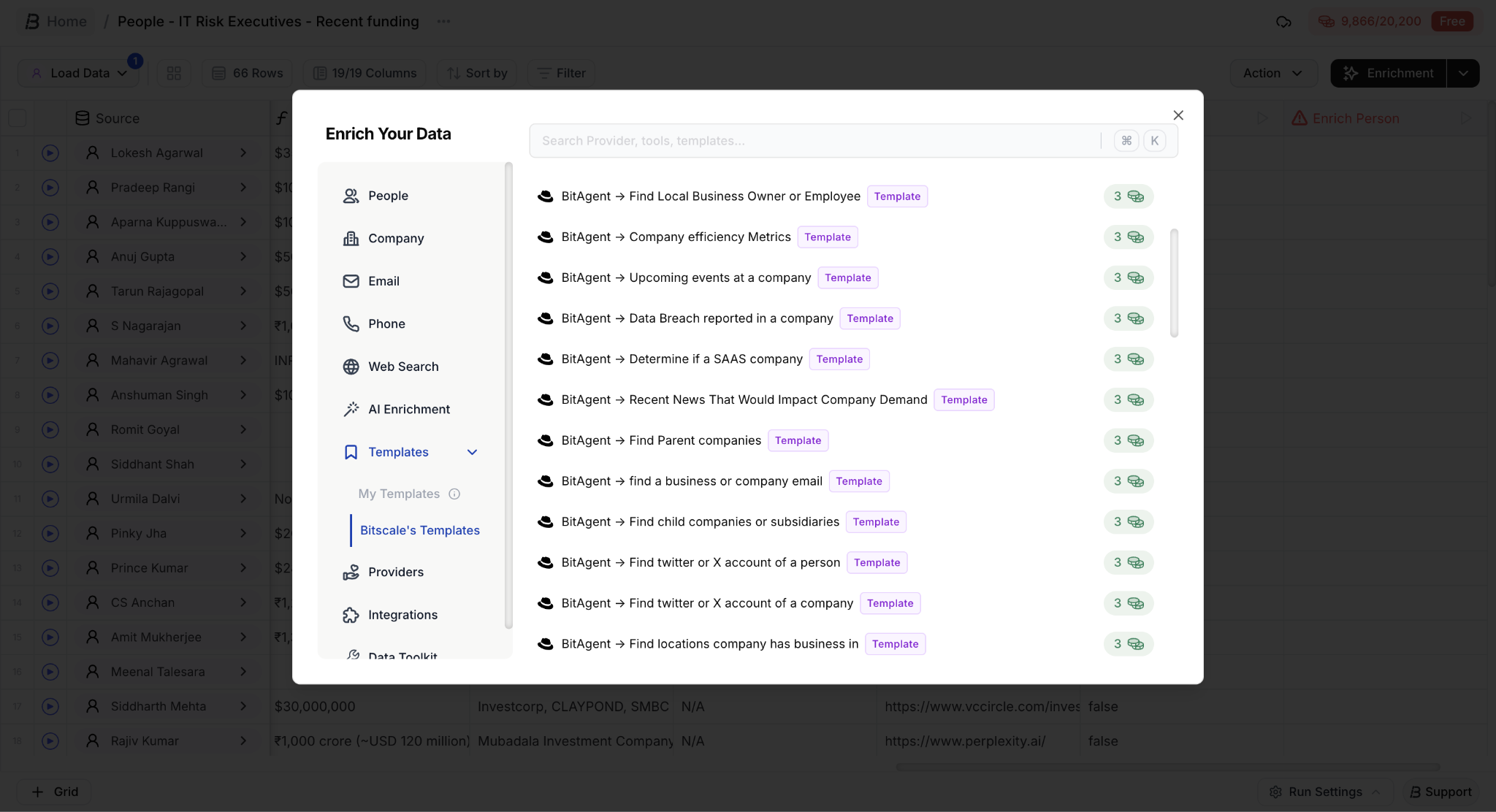Toggle the select-all rows checkbox
Screen dimensions: 1496x812
click(18, 118)
